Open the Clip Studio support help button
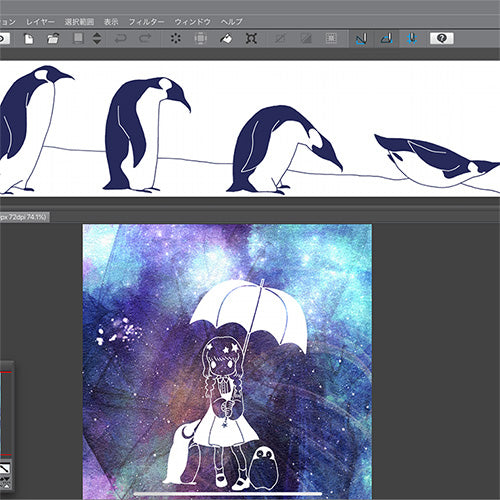Viewport: 500px width, 500px height. [441, 39]
